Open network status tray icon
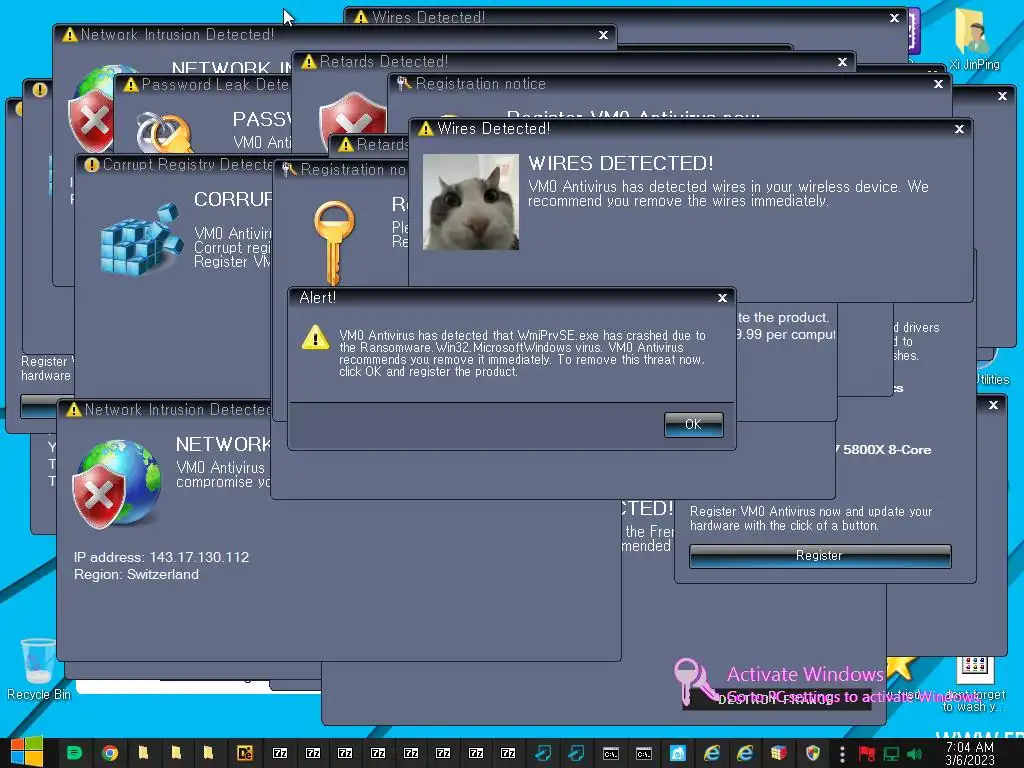Screen dimensions: 1024x768 (x=891, y=754)
